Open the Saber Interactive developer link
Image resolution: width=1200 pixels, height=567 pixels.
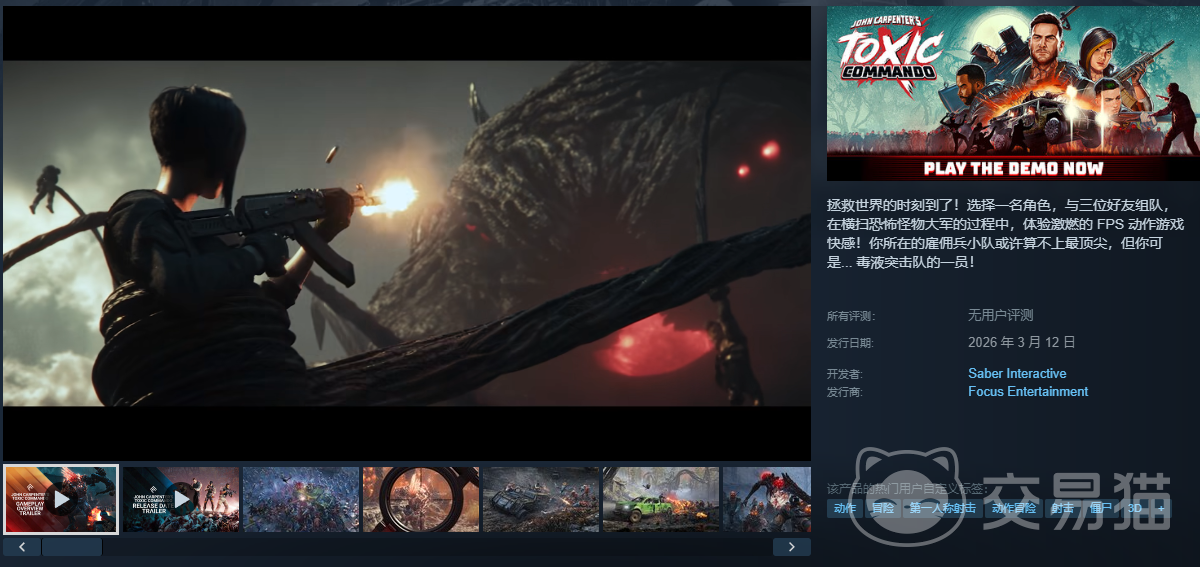(x=1017, y=374)
